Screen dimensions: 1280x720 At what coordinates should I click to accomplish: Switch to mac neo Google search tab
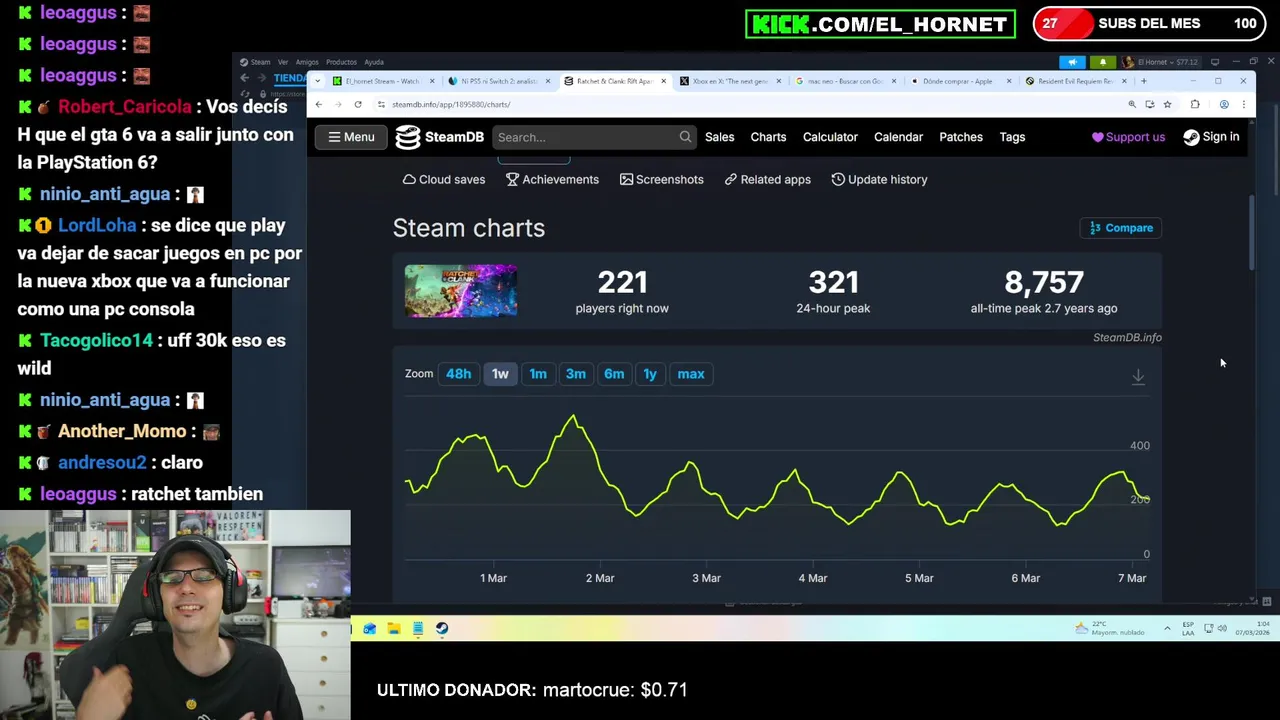(x=845, y=81)
